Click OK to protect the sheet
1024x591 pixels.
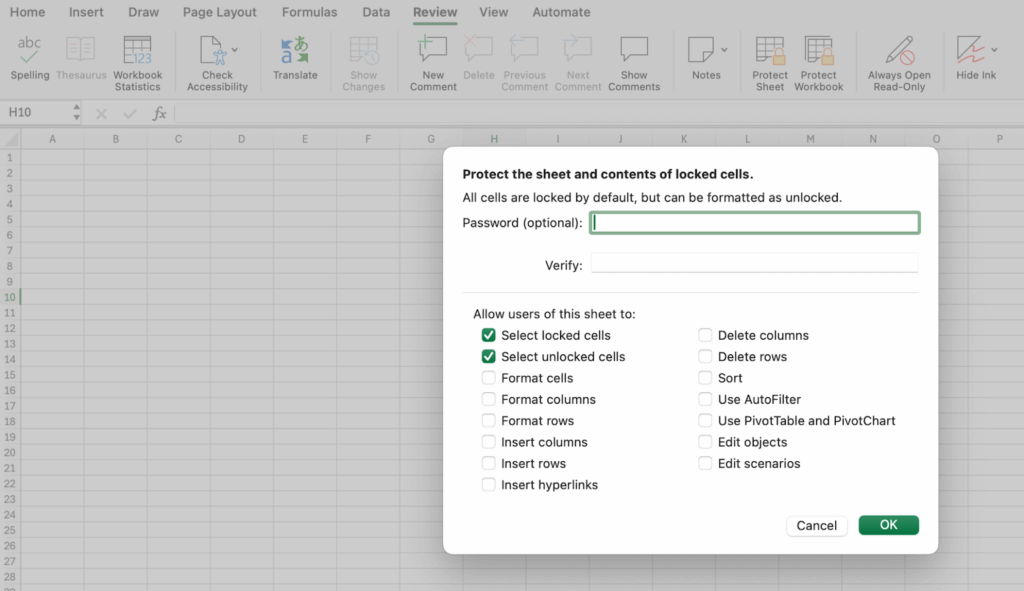(888, 525)
